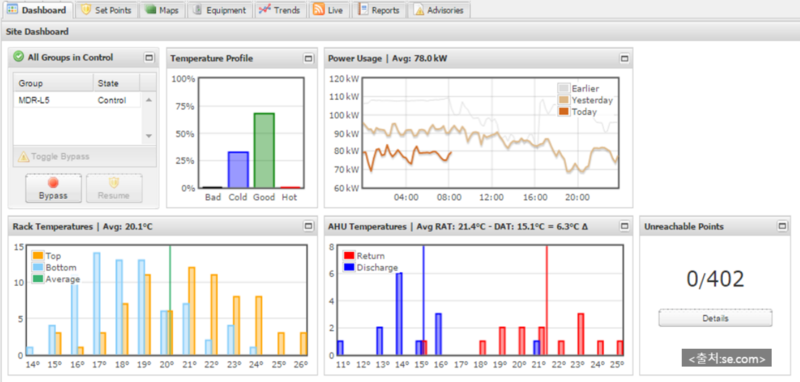800x382 pixels.
Task: Click the Yesterday legend swatch
Action: pos(564,100)
